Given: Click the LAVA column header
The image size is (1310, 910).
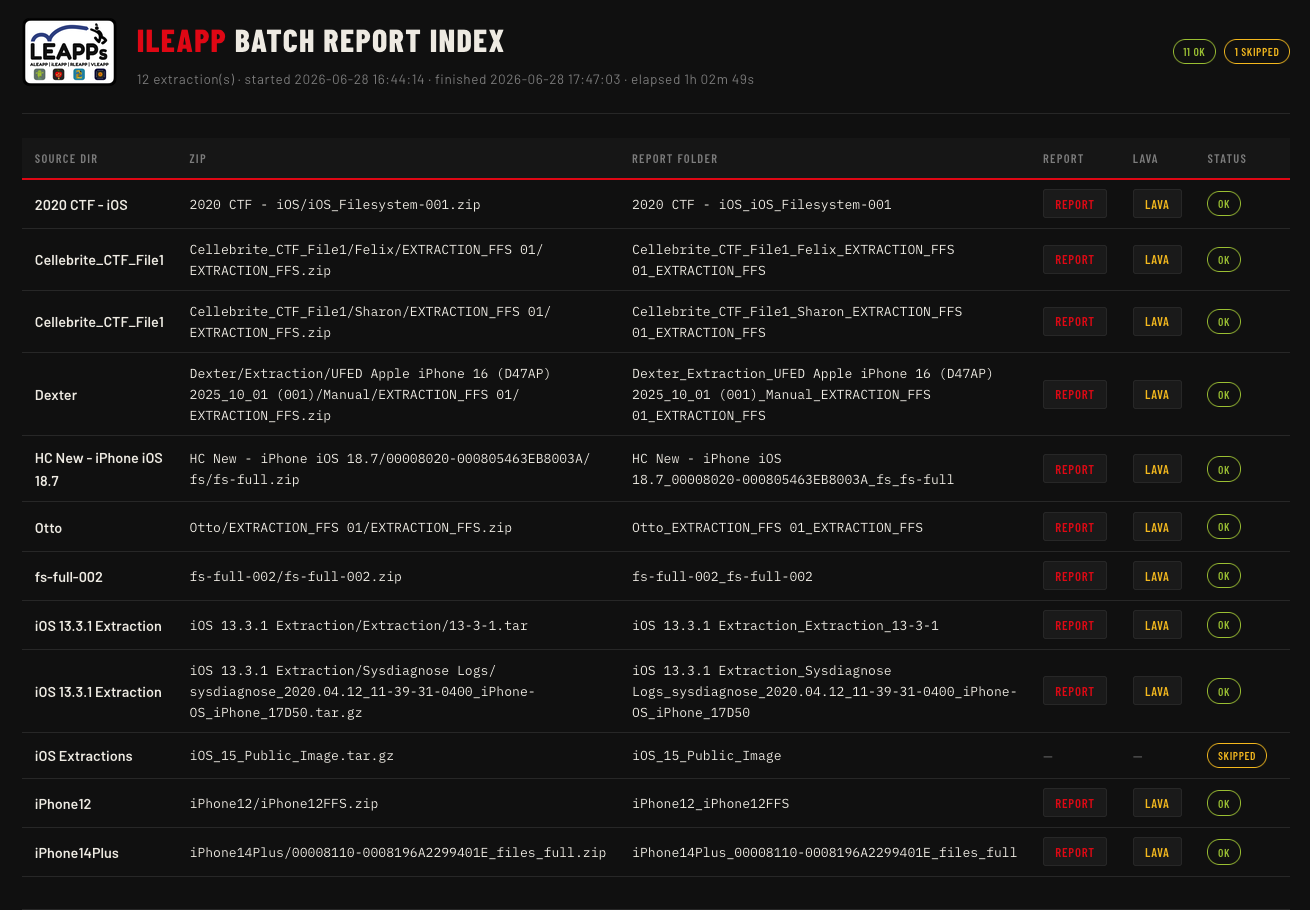Looking at the screenshot, I should pyautogui.click(x=1146, y=159).
